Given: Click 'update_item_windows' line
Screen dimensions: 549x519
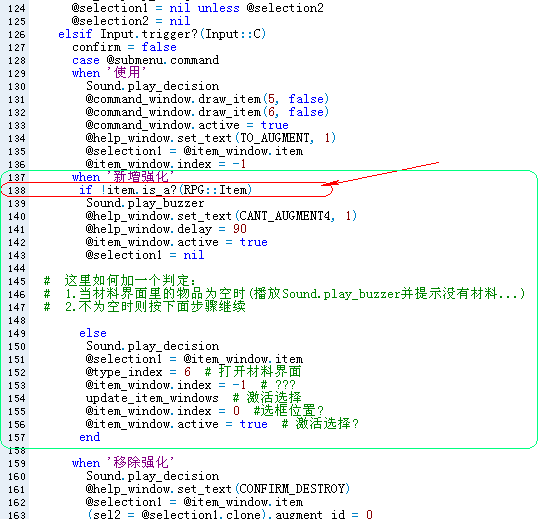Looking at the screenshot, I should 194,398.
